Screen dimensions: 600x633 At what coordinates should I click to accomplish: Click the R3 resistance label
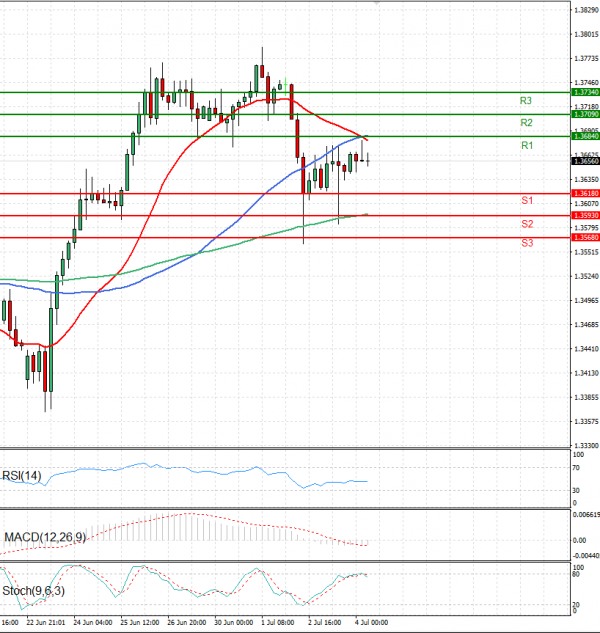525,101
